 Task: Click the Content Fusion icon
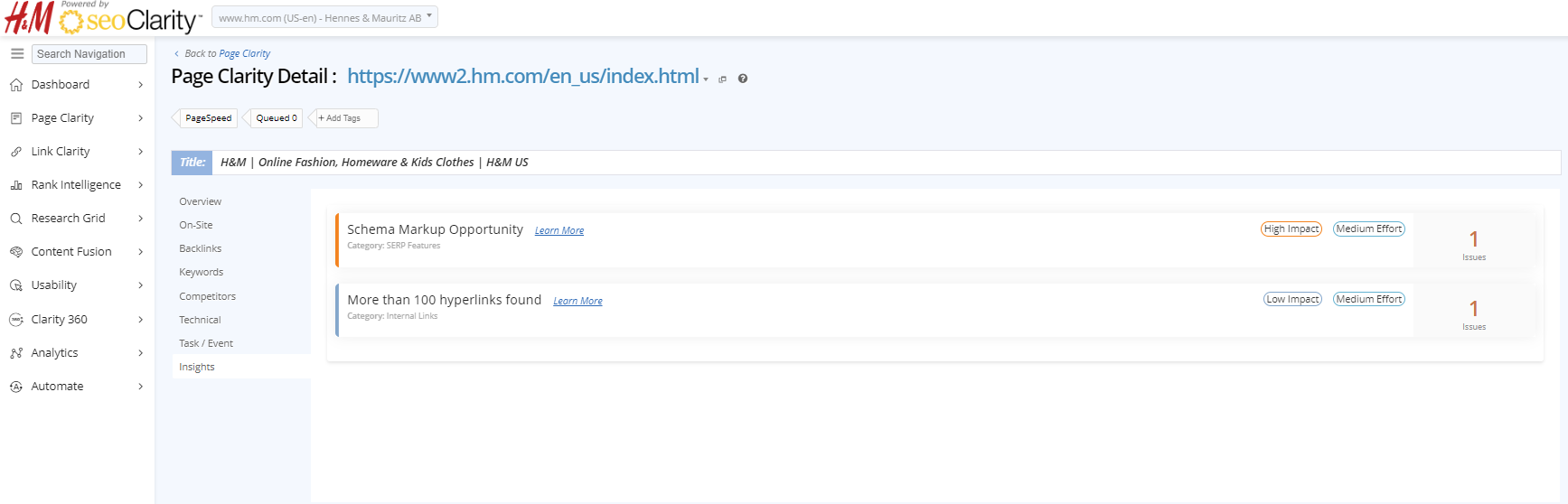click(x=16, y=252)
